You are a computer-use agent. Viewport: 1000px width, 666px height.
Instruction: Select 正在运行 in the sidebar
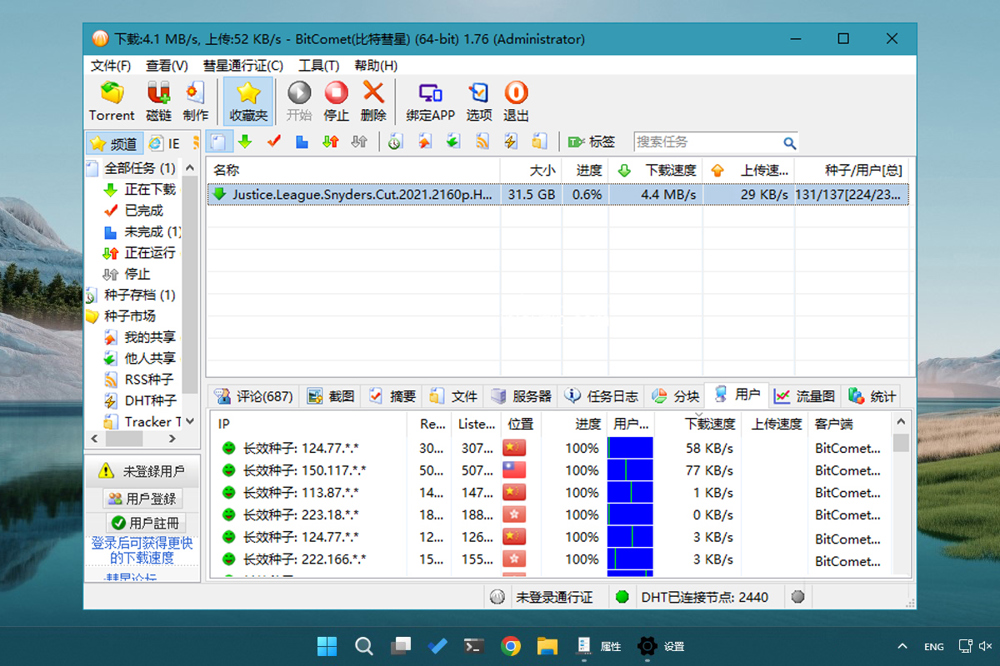click(149, 253)
